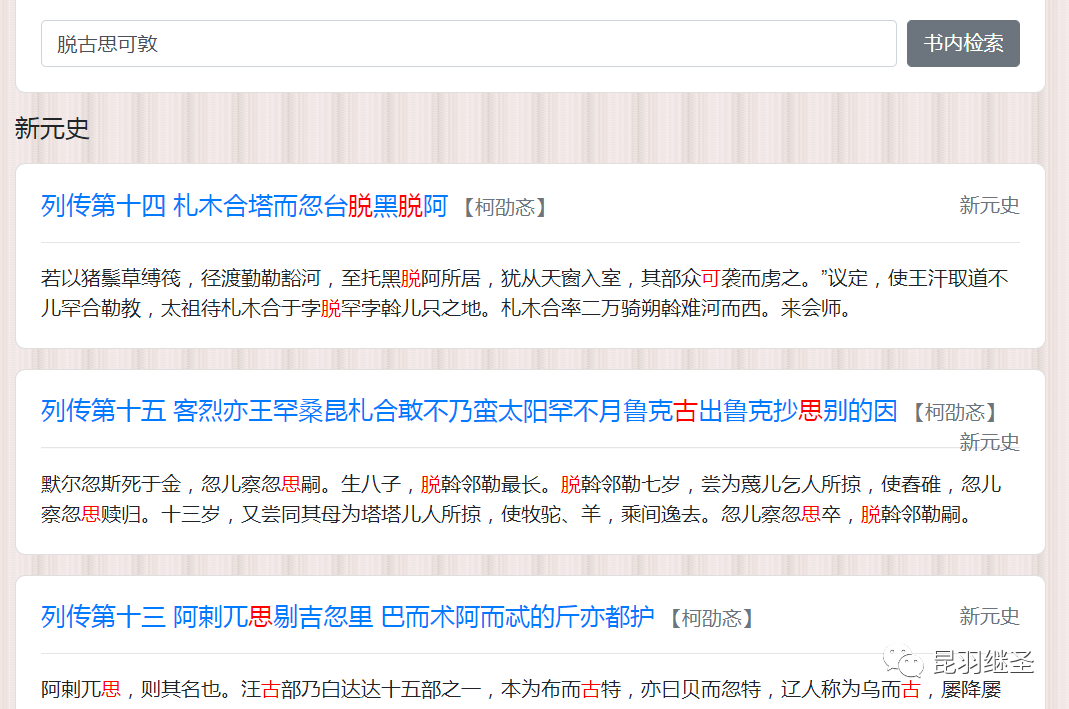1069x709 pixels.
Task: Click 新元史 label on 列传第十四 card
Action: (989, 205)
